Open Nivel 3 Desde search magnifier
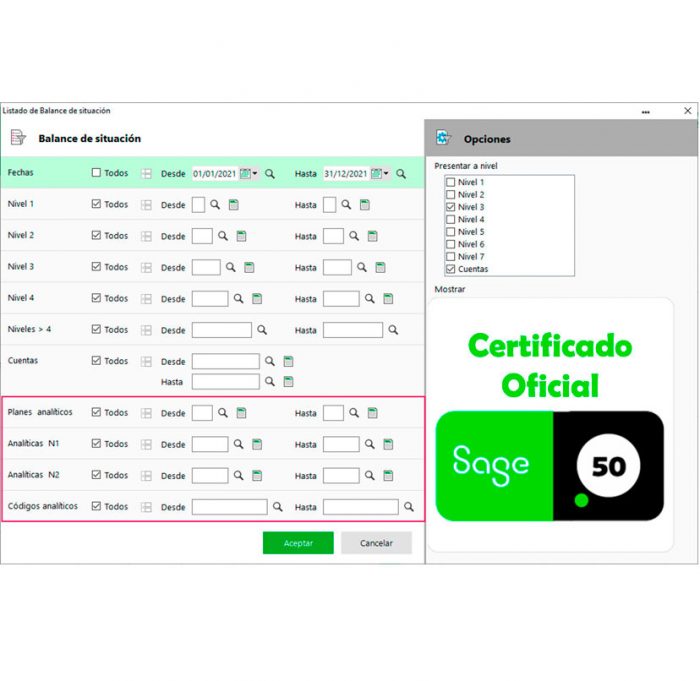Image resolution: width=700 pixels, height=681 pixels. (230, 267)
